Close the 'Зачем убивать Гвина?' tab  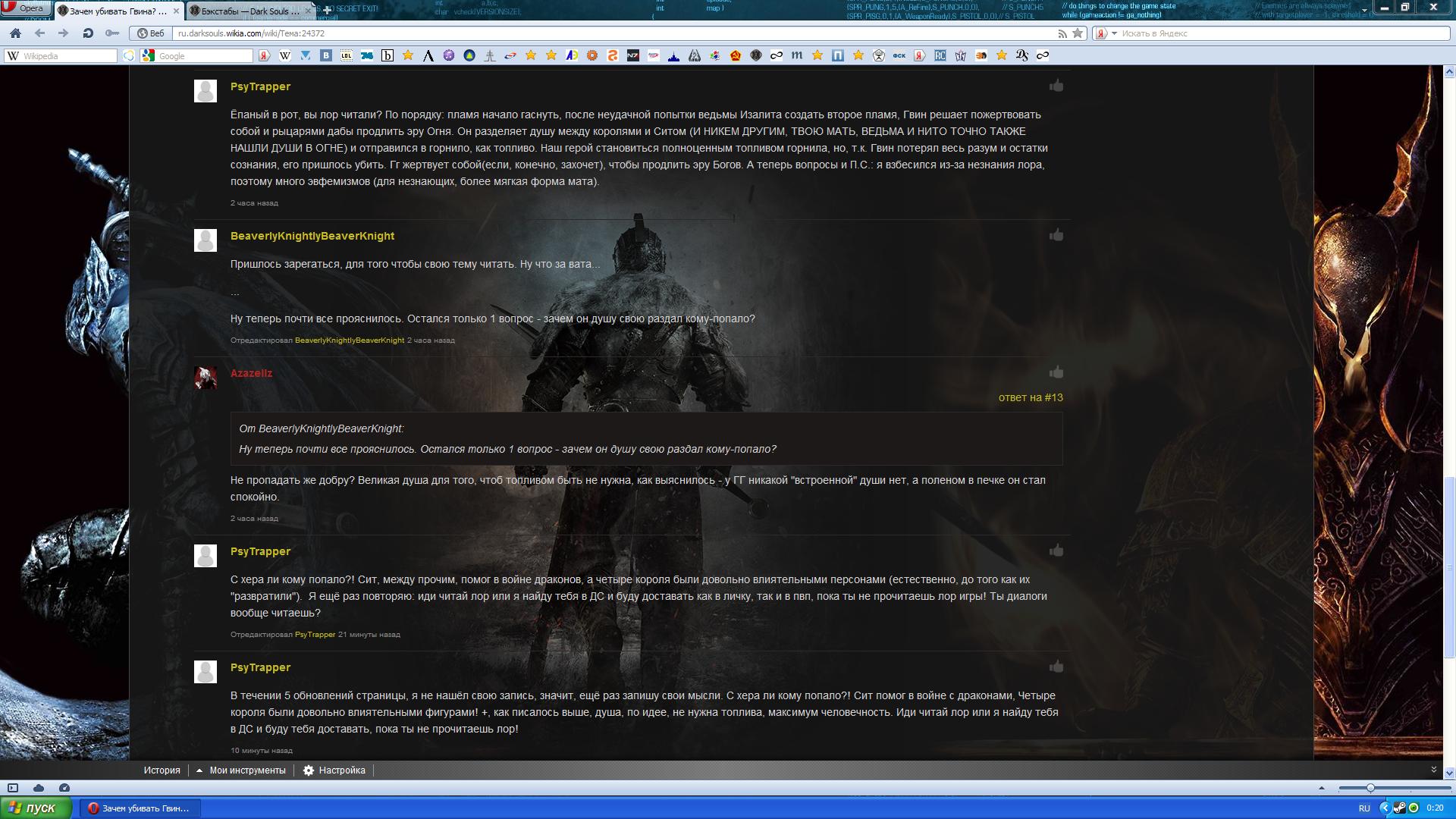click(x=177, y=11)
